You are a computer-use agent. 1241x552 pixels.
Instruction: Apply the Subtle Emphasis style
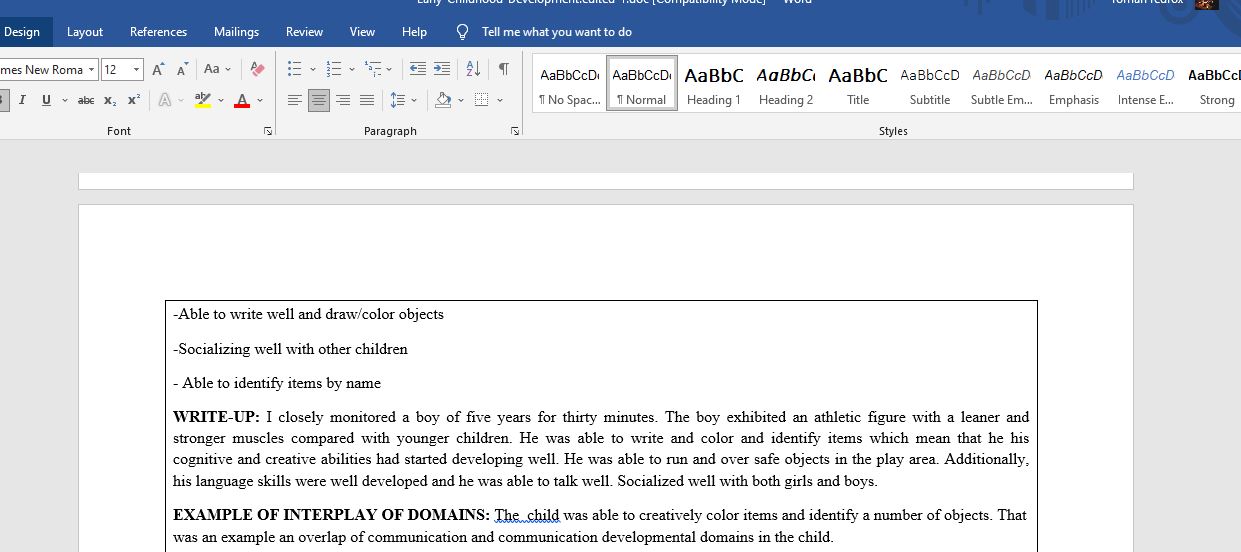click(1002, 84)
